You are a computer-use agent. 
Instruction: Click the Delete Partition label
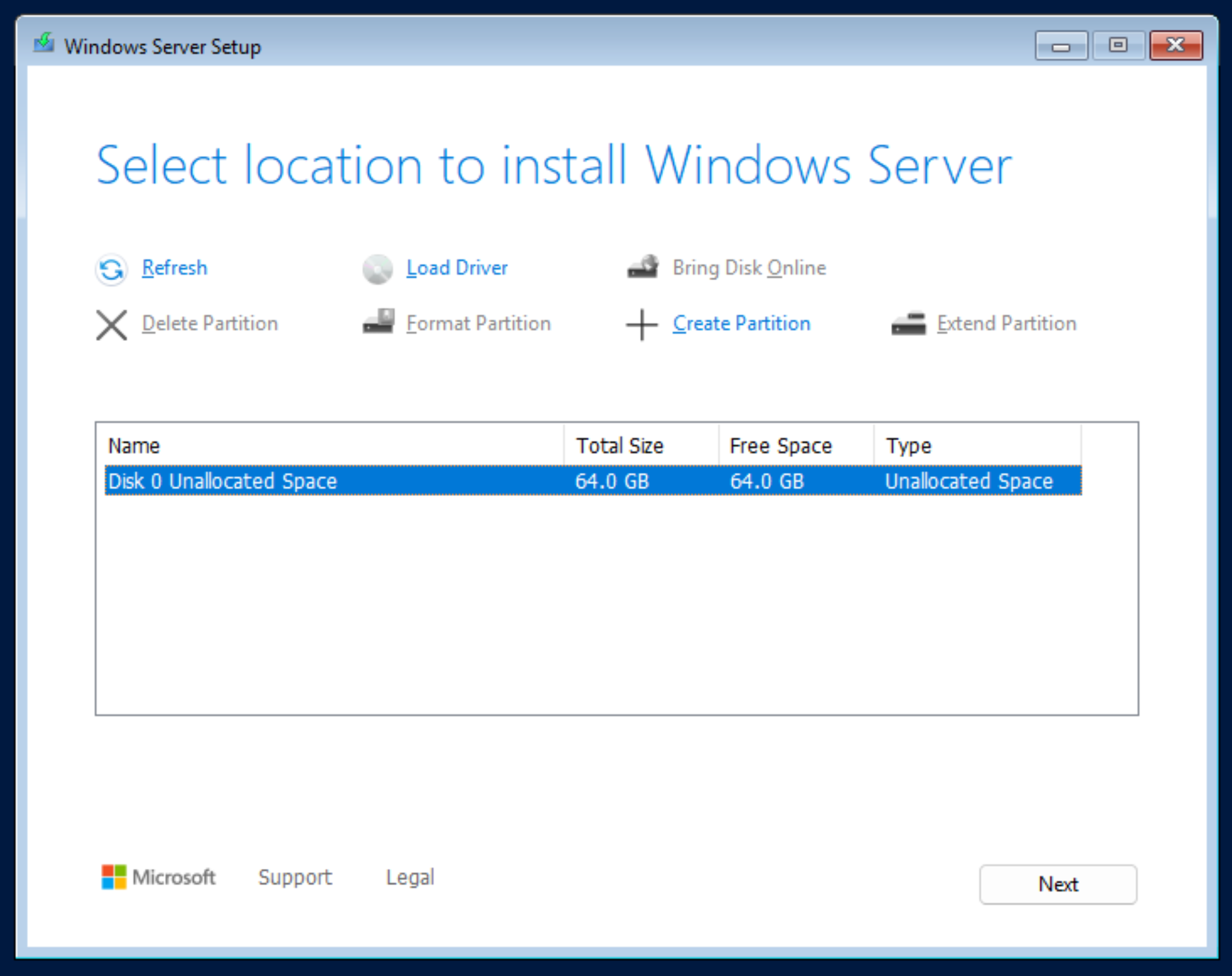pyautogui.click(x=210, y=324)
